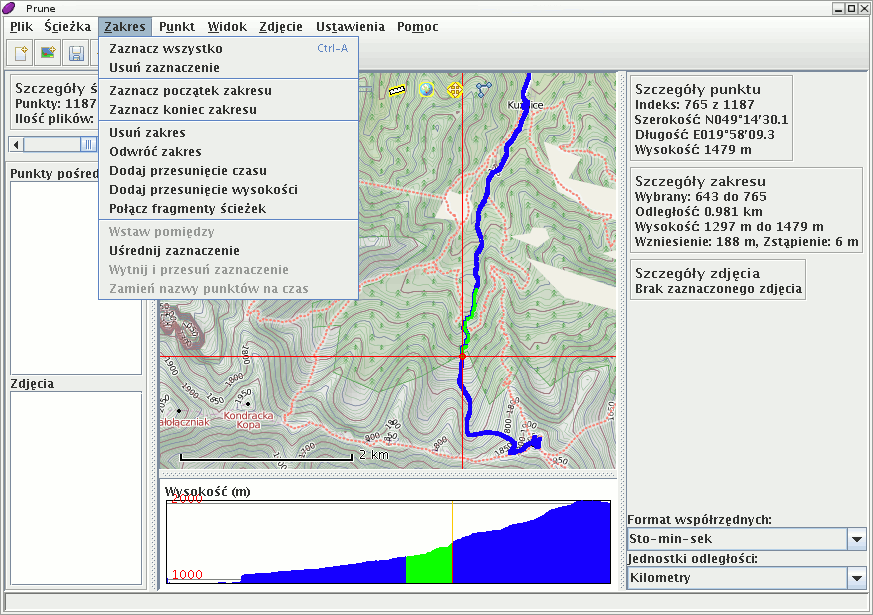
Task: Click the Prune application icon in title bar
Action: pyautogui.click(x=10, y=8)
